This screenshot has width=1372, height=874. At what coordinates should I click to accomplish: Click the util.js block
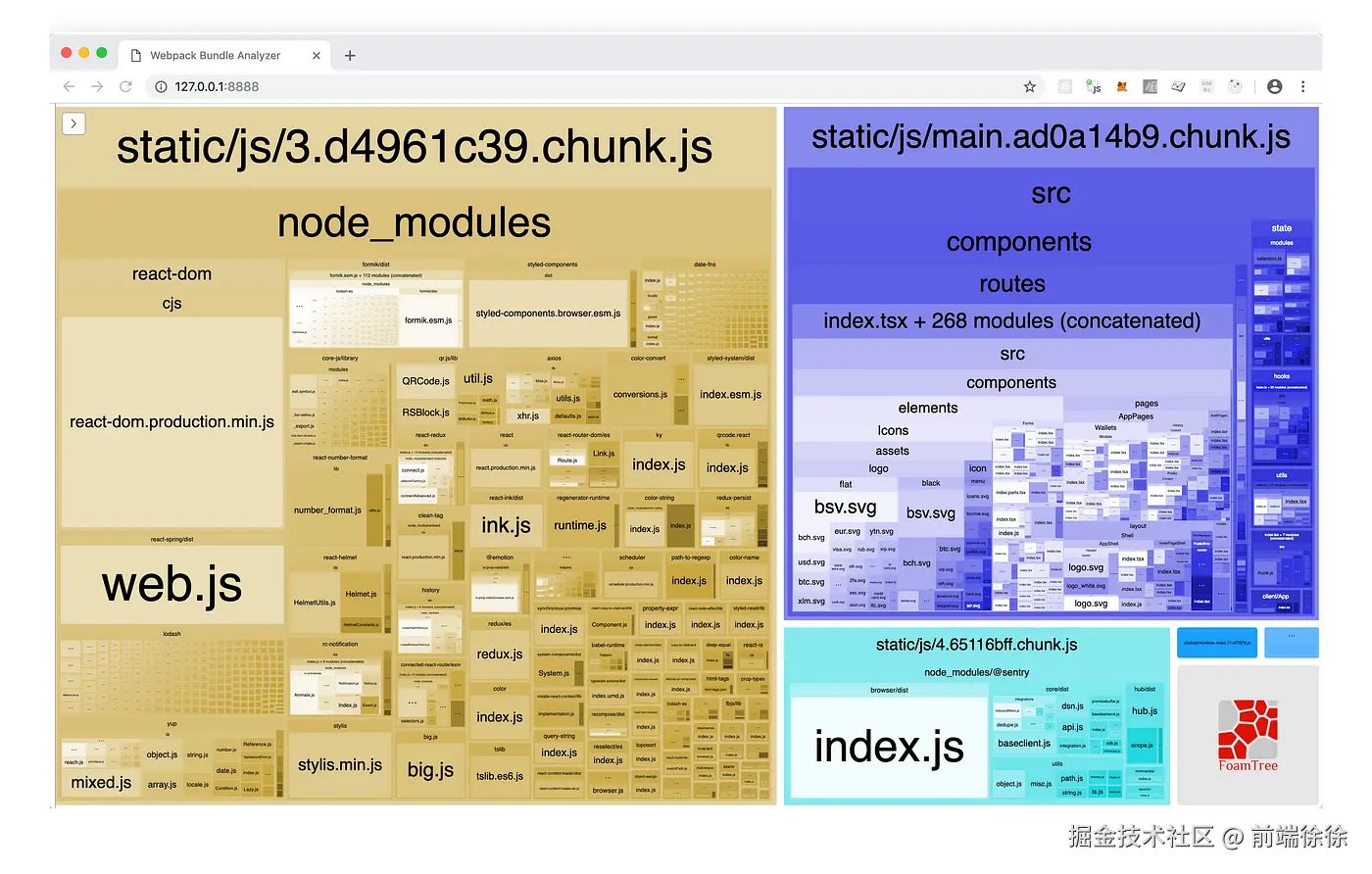click(x=478, y=379)
